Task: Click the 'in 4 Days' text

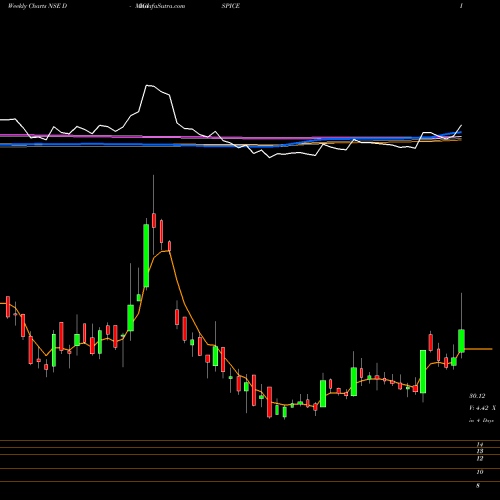Action: tap(481, 421)
